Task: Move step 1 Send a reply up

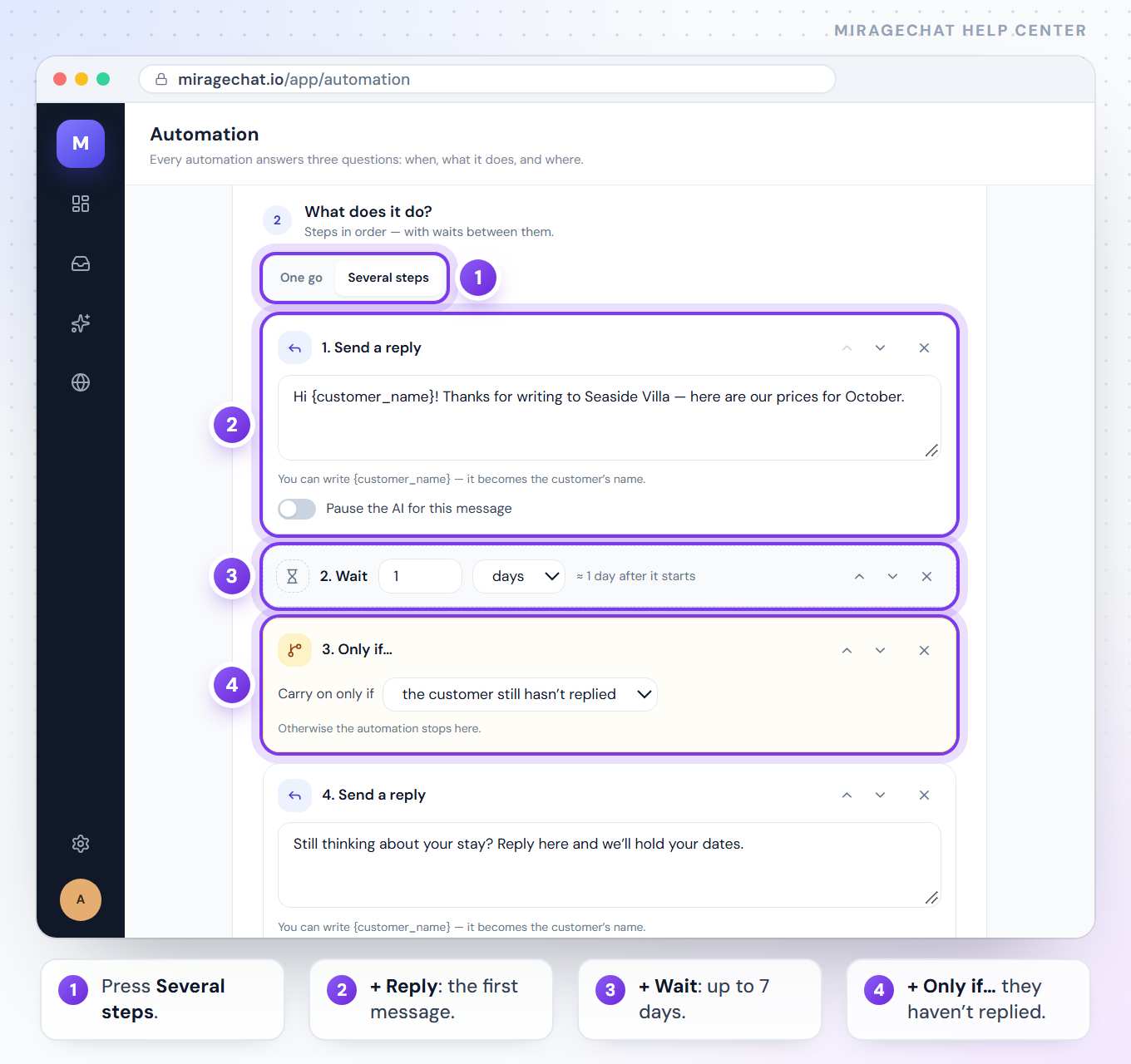Action: 847,348
